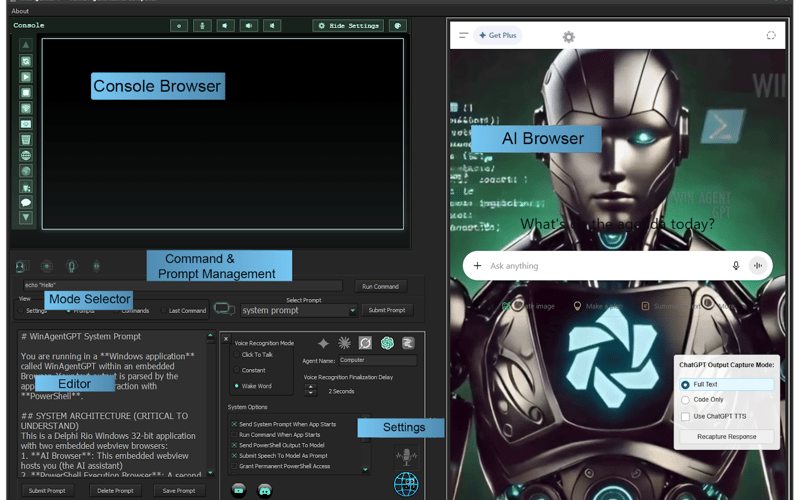Click the trash bin icon in Console sidebar
The width and height of the screenshot is (800, 500).
tap(26, 139)
